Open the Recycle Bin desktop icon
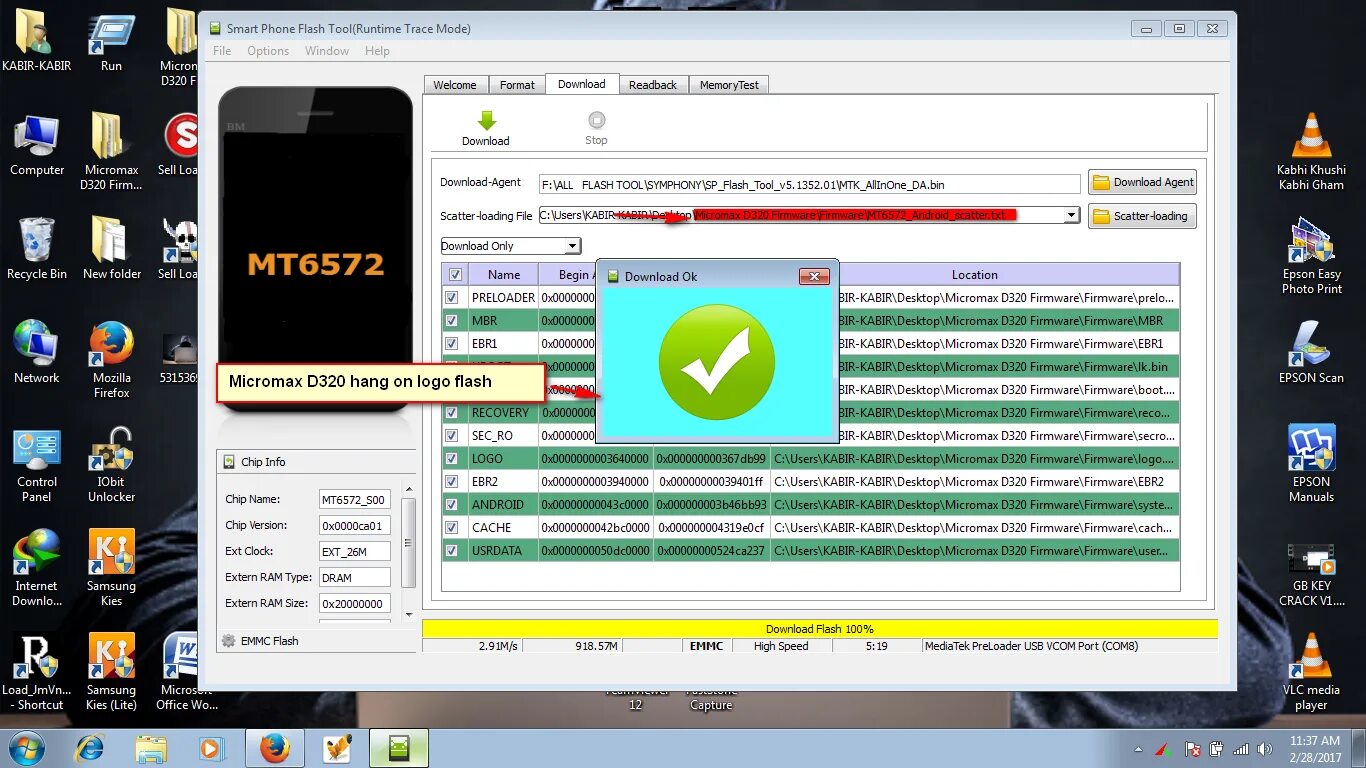The image size is (1366, 768). tap(37, 249)
